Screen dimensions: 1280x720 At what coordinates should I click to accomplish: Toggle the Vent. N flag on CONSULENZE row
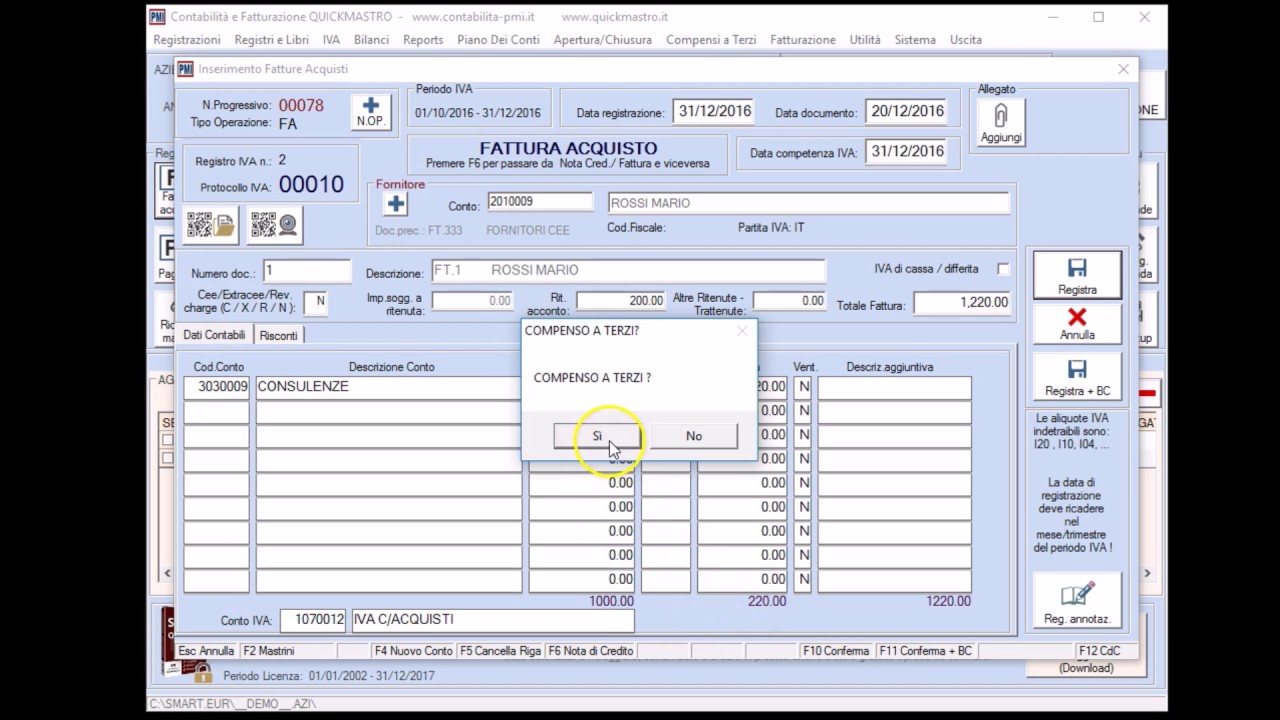tap(802, 387)
